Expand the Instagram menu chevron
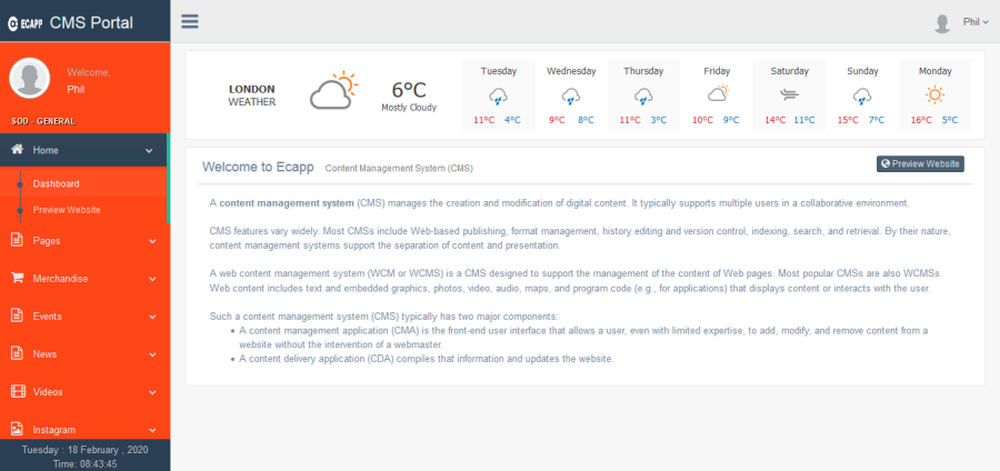This screenshot has width=1000, height=471. [152, 430]
